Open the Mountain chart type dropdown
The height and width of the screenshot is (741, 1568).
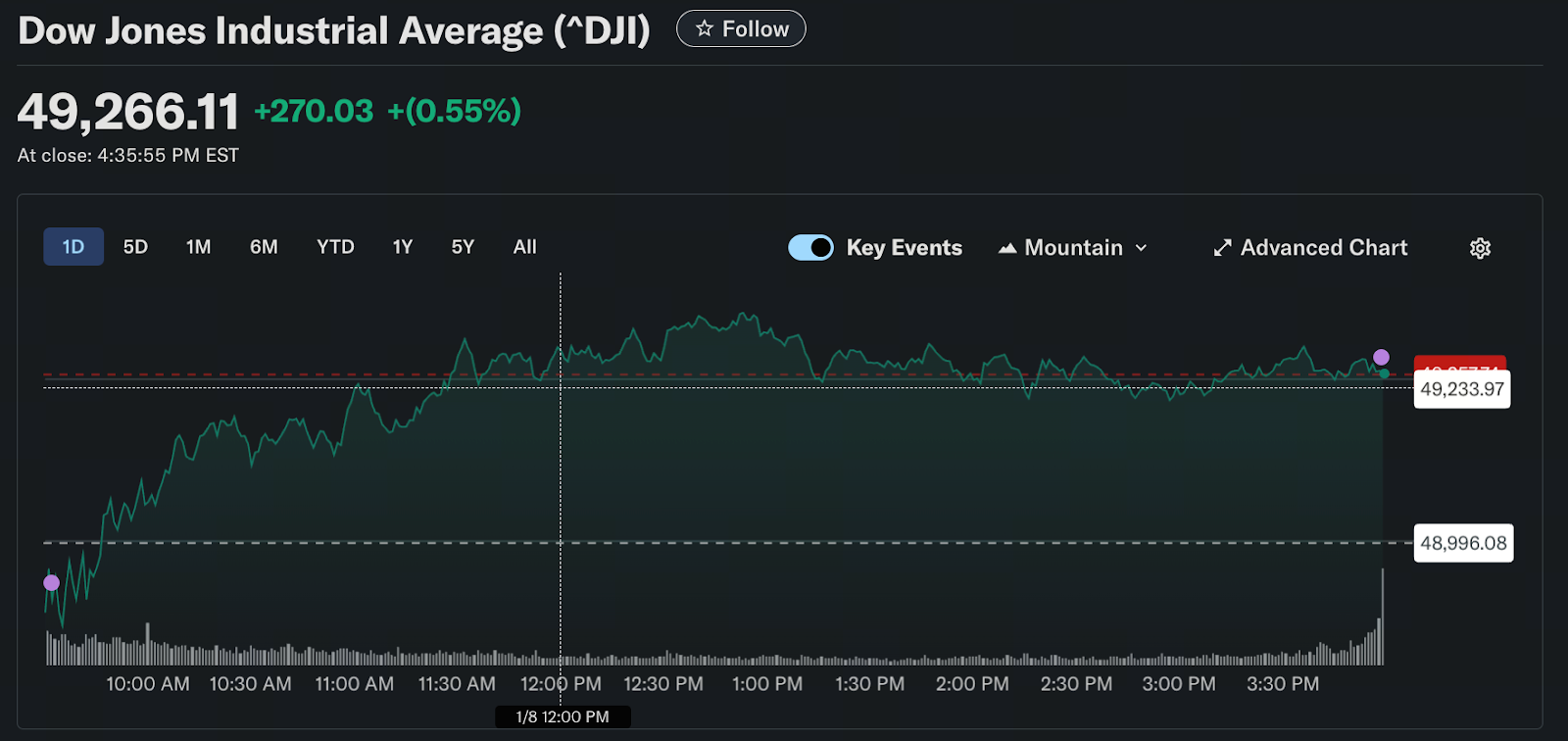1072,248
